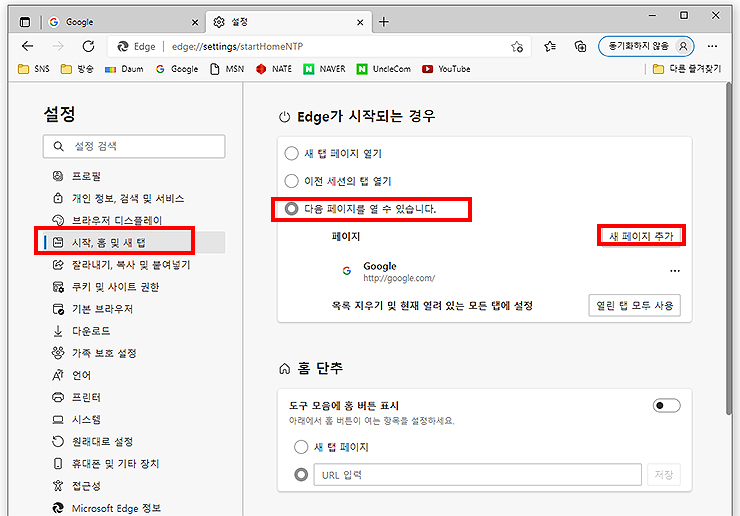
Task: Click the 설정 검색 search box
Action: [134, 146]
